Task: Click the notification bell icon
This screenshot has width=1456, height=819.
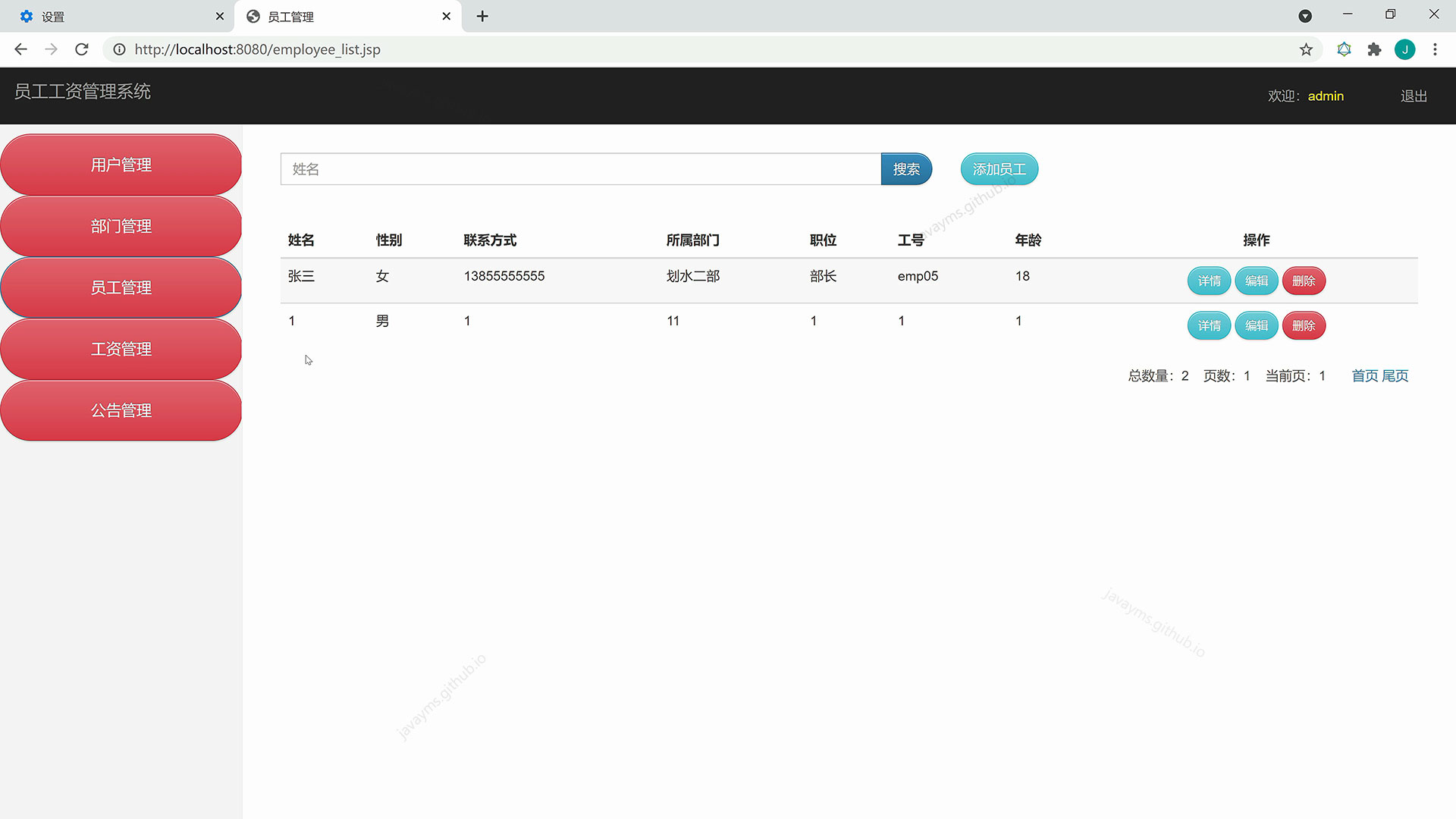Action: (x=1345, y=49)
